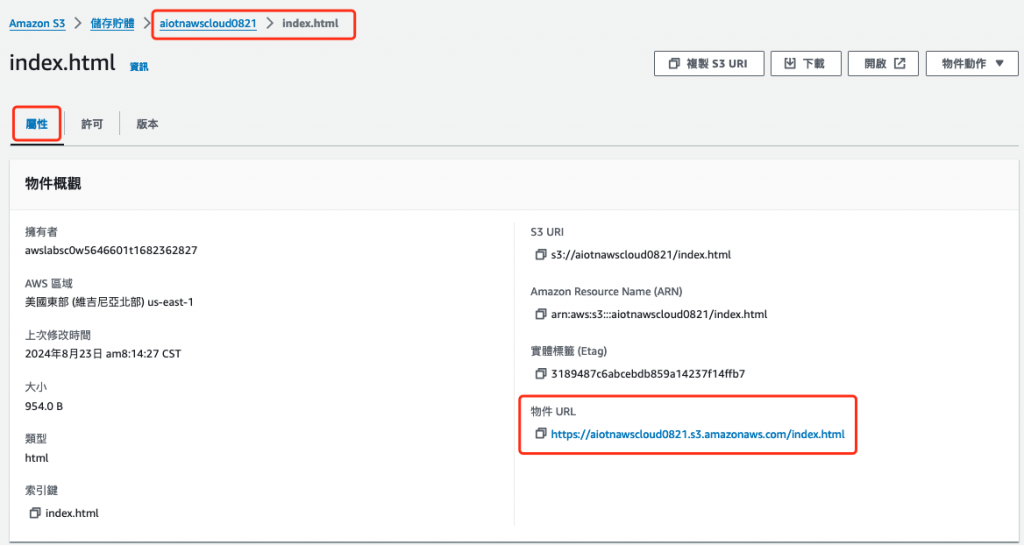
Task: Click the type value html
Action: [x=37, y=458]
